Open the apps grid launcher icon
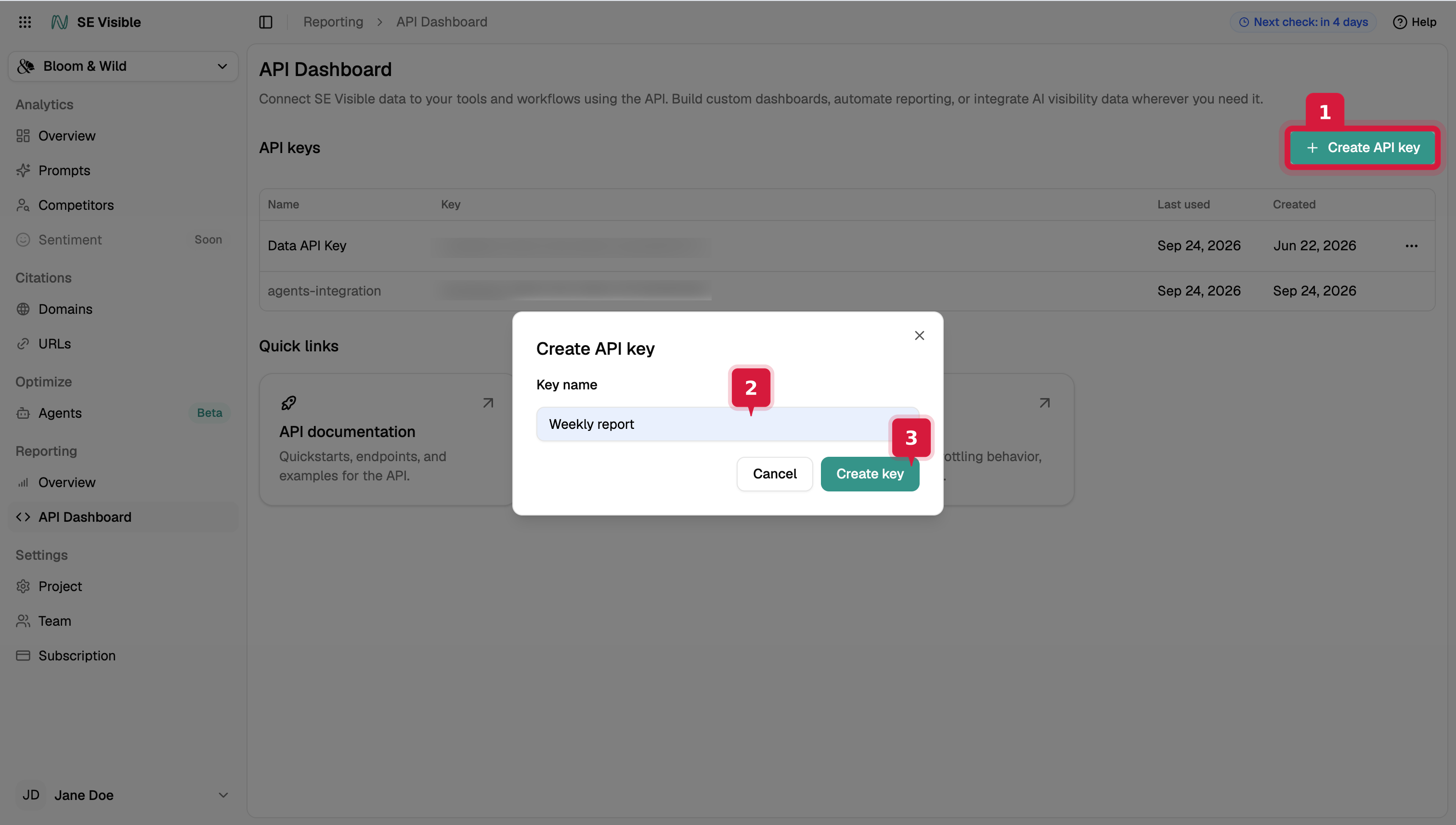Viewport: 1456px width, 825px height. click(25, 22)
